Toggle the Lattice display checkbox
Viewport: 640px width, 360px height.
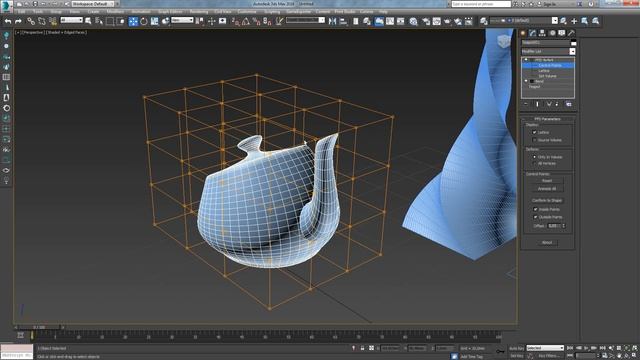pos(534,132)
